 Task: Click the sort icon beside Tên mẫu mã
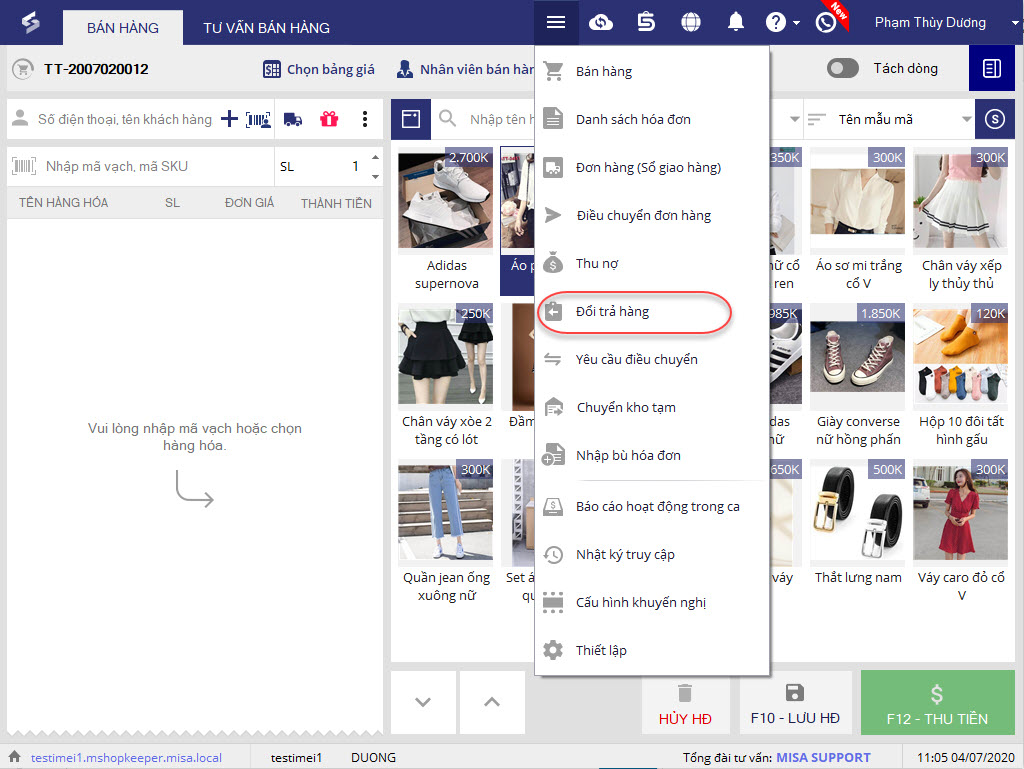[816, 119]
